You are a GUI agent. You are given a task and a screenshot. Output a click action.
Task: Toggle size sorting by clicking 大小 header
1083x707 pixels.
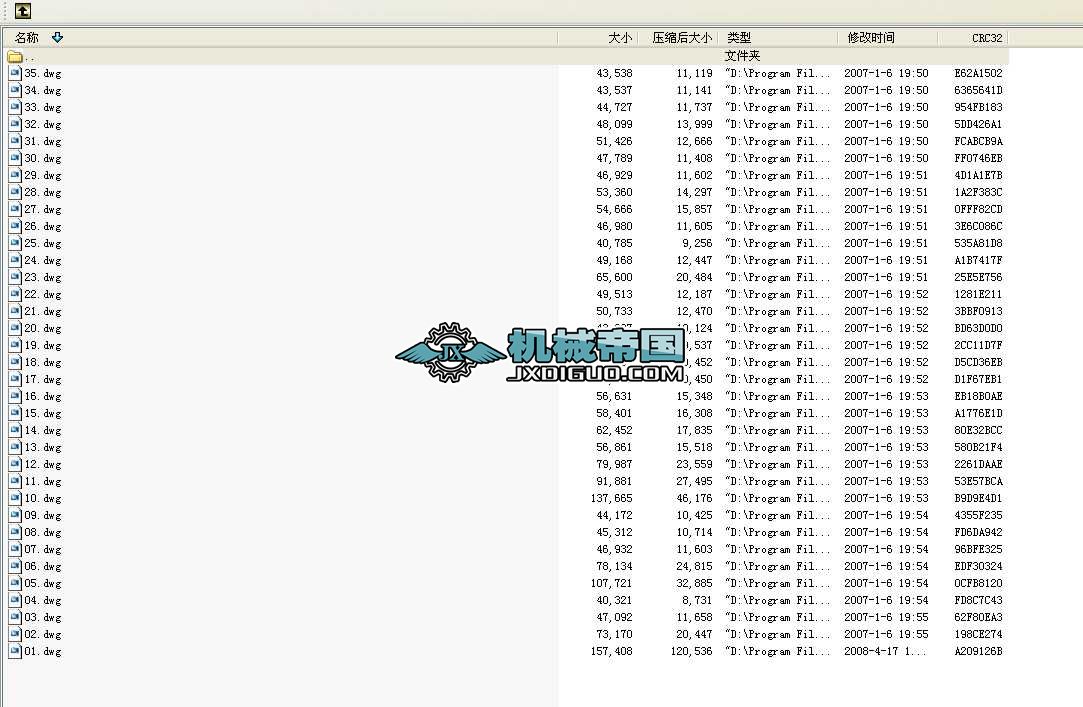tap(619, 37)
